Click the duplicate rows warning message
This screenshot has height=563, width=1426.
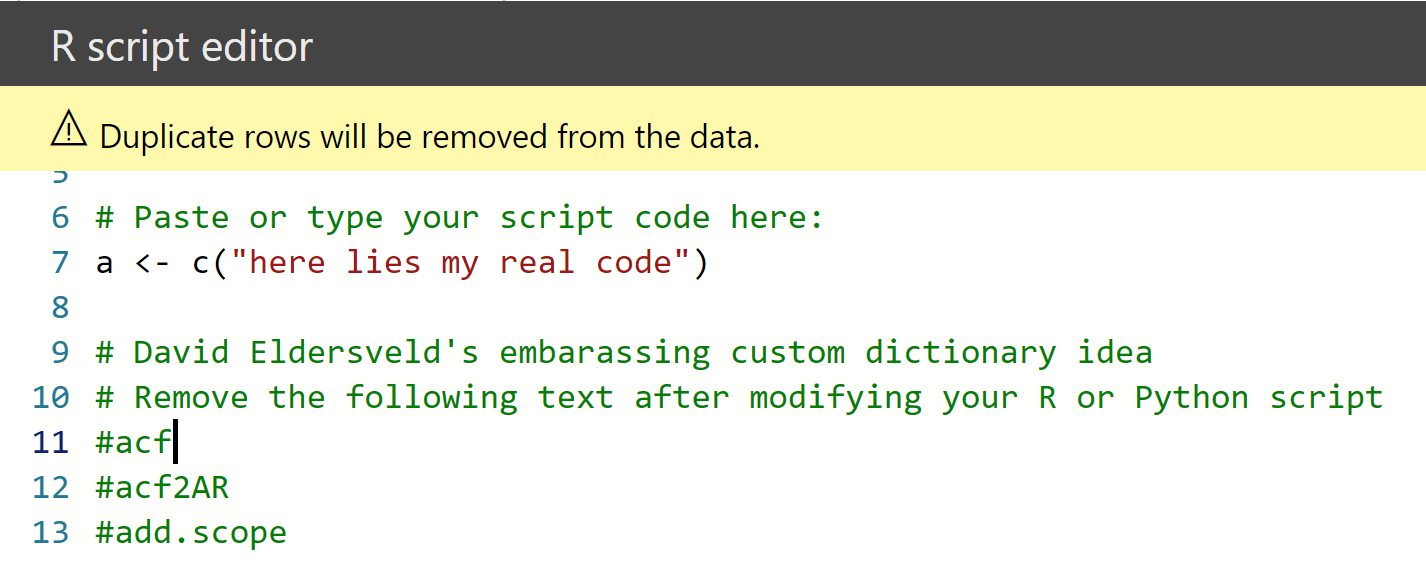click(x=430, y=136)
